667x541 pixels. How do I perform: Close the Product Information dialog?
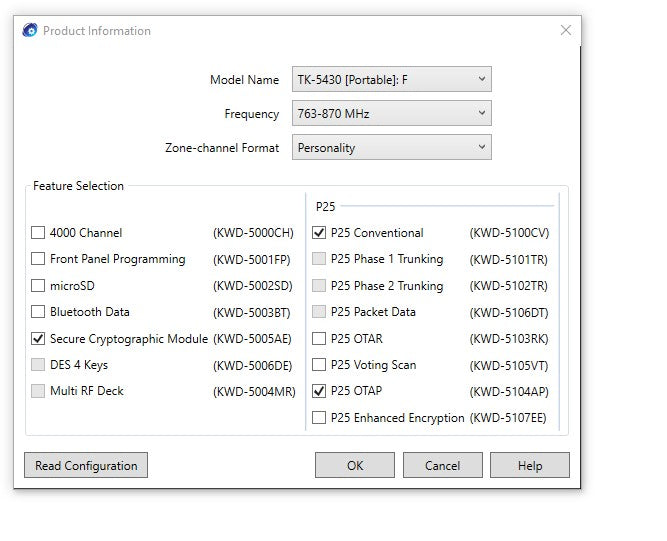tap(565, 30)
